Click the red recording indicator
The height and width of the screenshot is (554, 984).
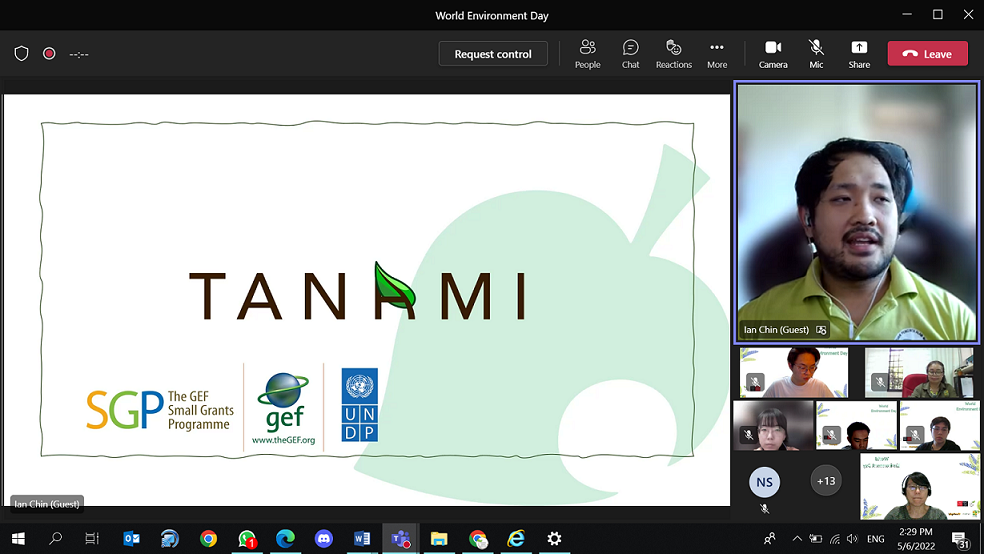(x=49, y=54)
